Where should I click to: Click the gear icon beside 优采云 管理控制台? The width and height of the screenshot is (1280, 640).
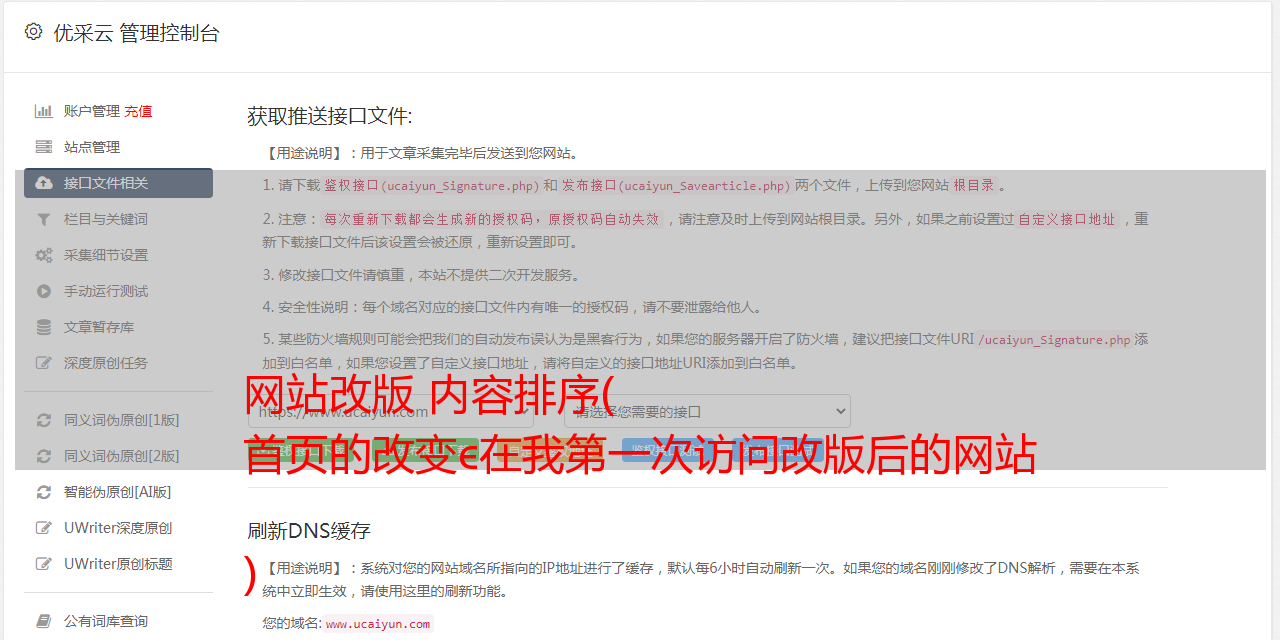[x=33, y=32]
